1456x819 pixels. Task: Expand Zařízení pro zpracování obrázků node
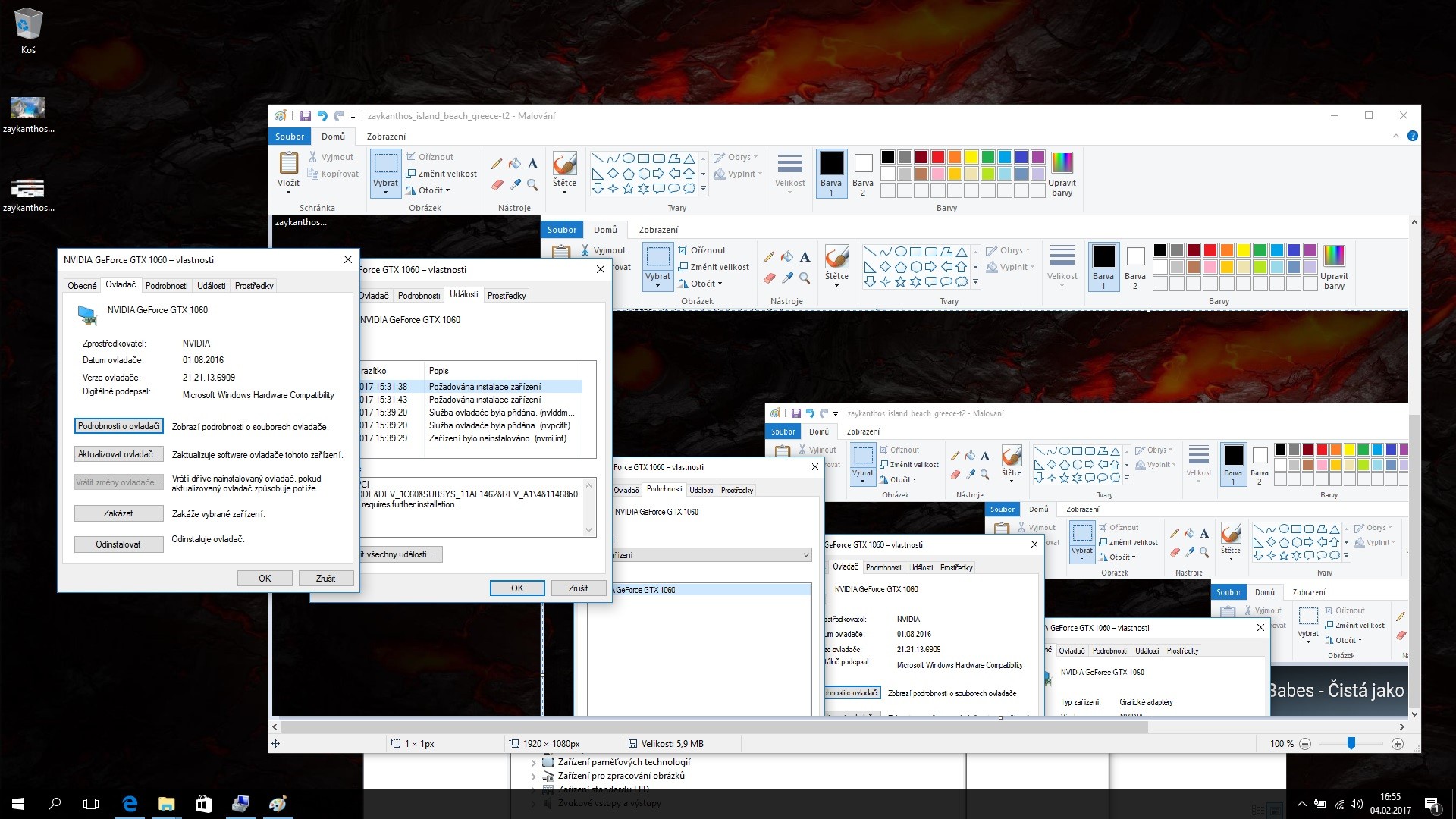click(x=533, y=777)
